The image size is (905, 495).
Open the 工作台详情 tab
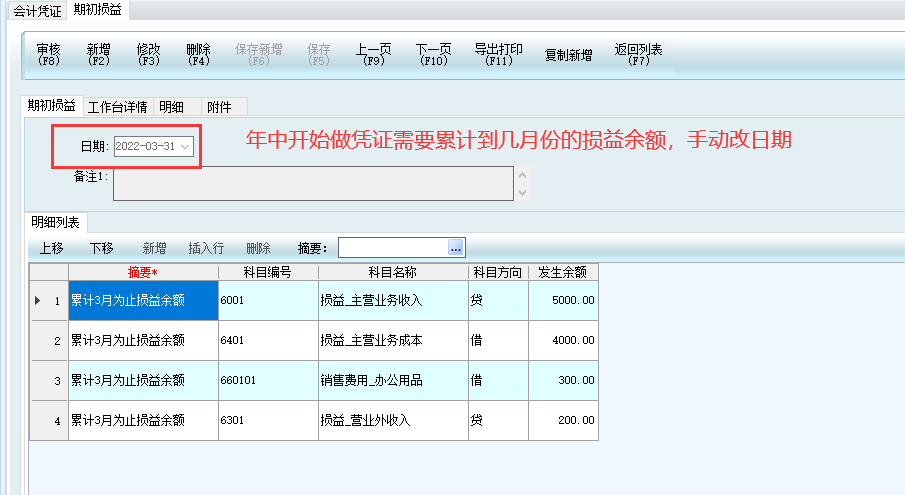[x=117, y=107]
